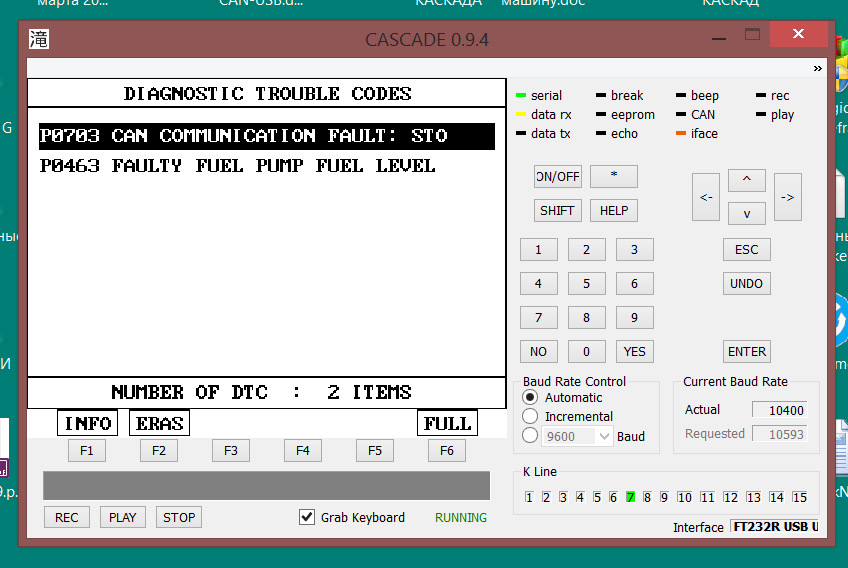
Task: Click the asterisk key button
Action: (614, 176)
